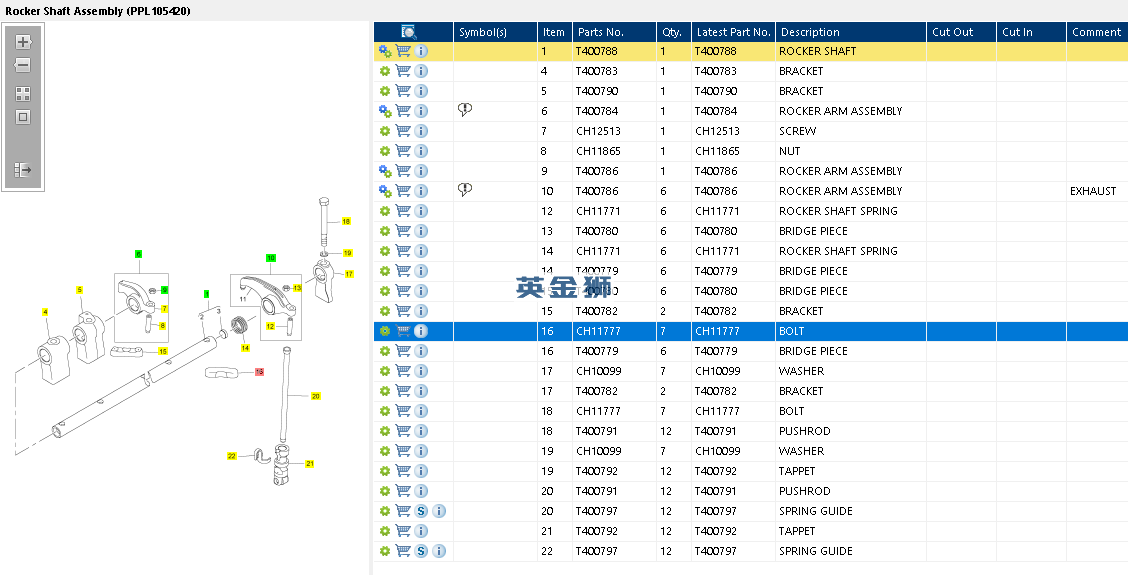The height and width of the screenshot is (575, 1128).
Task: Click note bubble symbol in item 10 row
Action: 465,189
